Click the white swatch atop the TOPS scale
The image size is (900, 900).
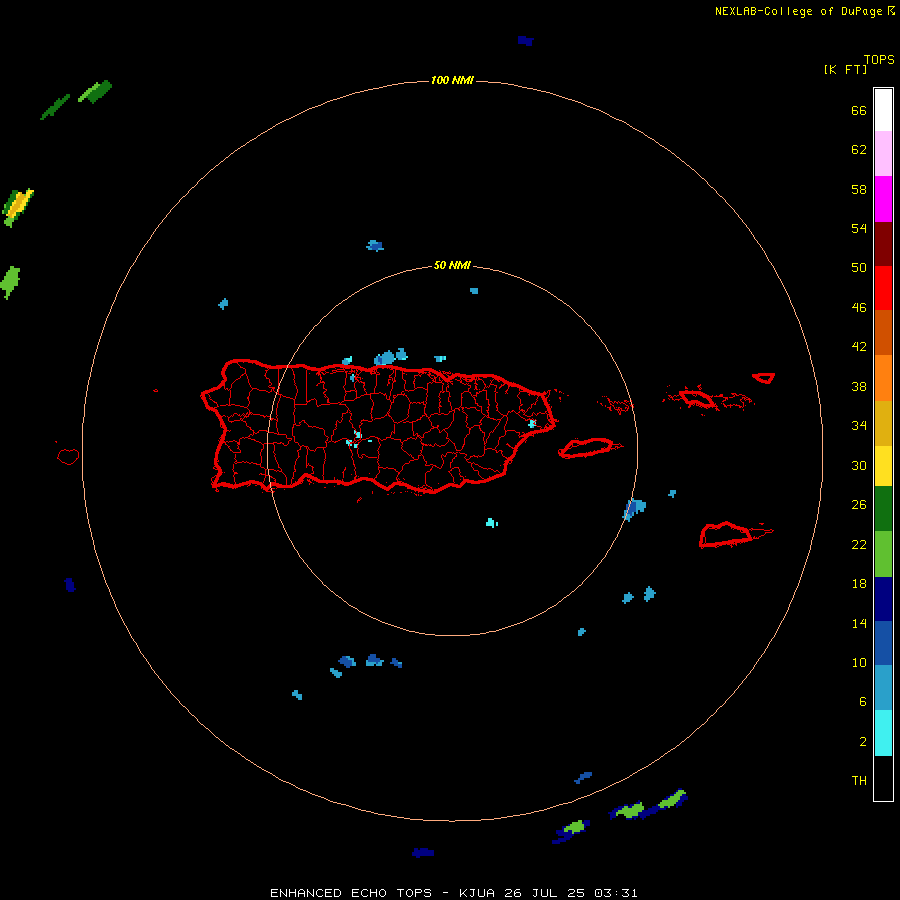pyautogui.click(x=883, y=110)
